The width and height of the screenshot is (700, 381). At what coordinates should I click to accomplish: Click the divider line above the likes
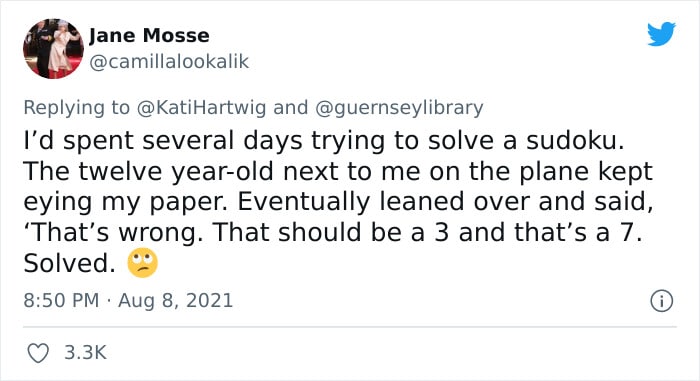[350, 327]
